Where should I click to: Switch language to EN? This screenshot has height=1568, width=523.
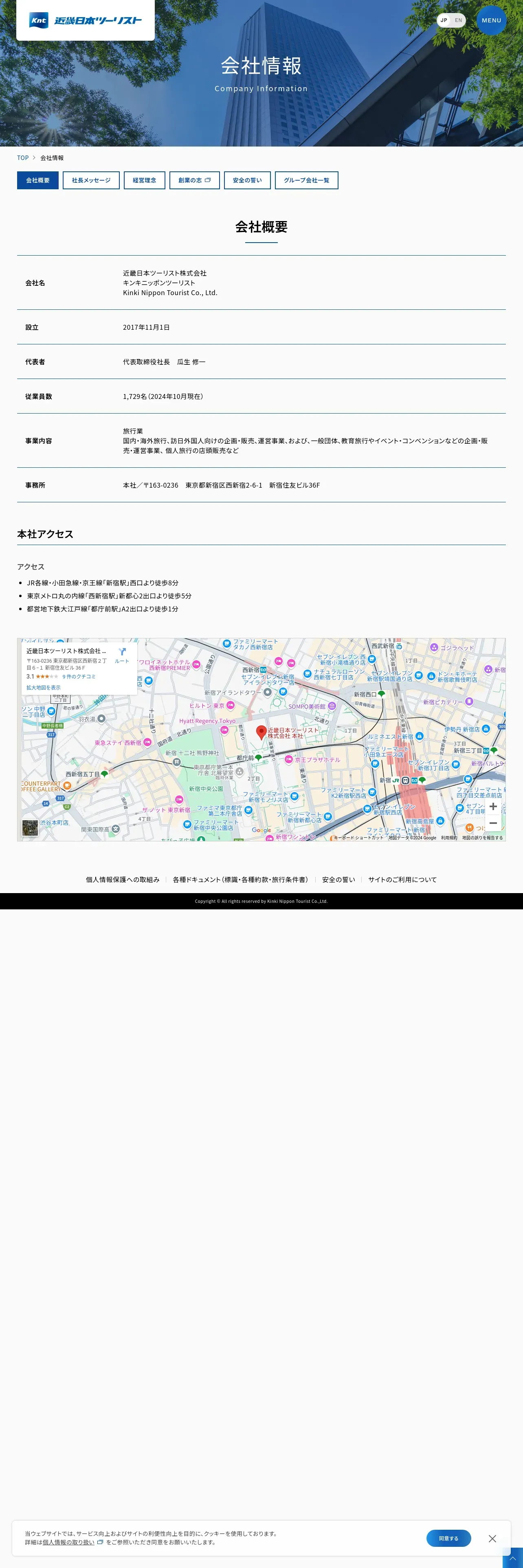click(459, 20)
